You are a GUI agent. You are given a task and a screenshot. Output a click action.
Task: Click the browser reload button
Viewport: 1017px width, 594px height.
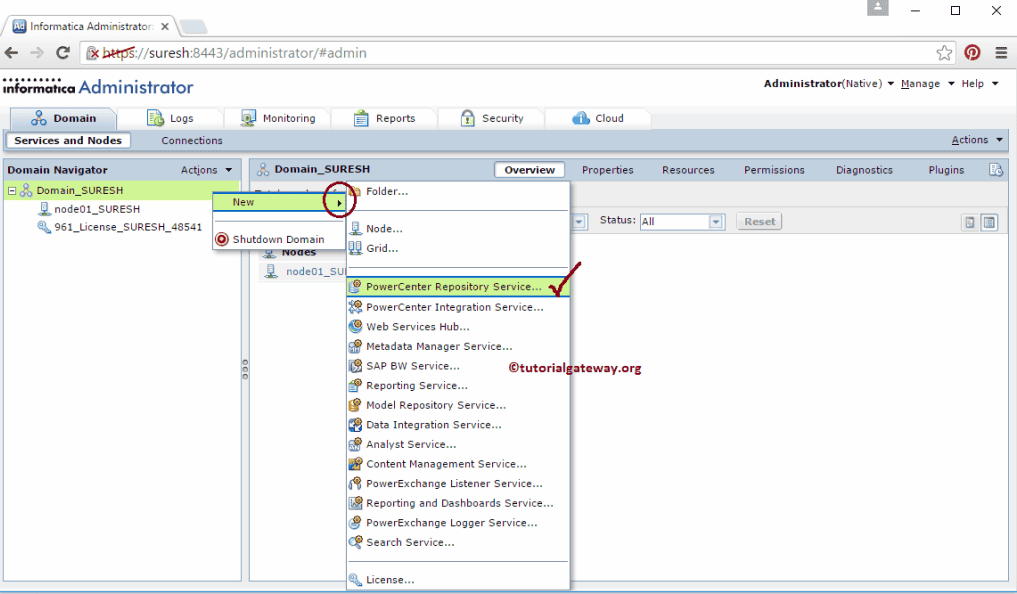62,52
